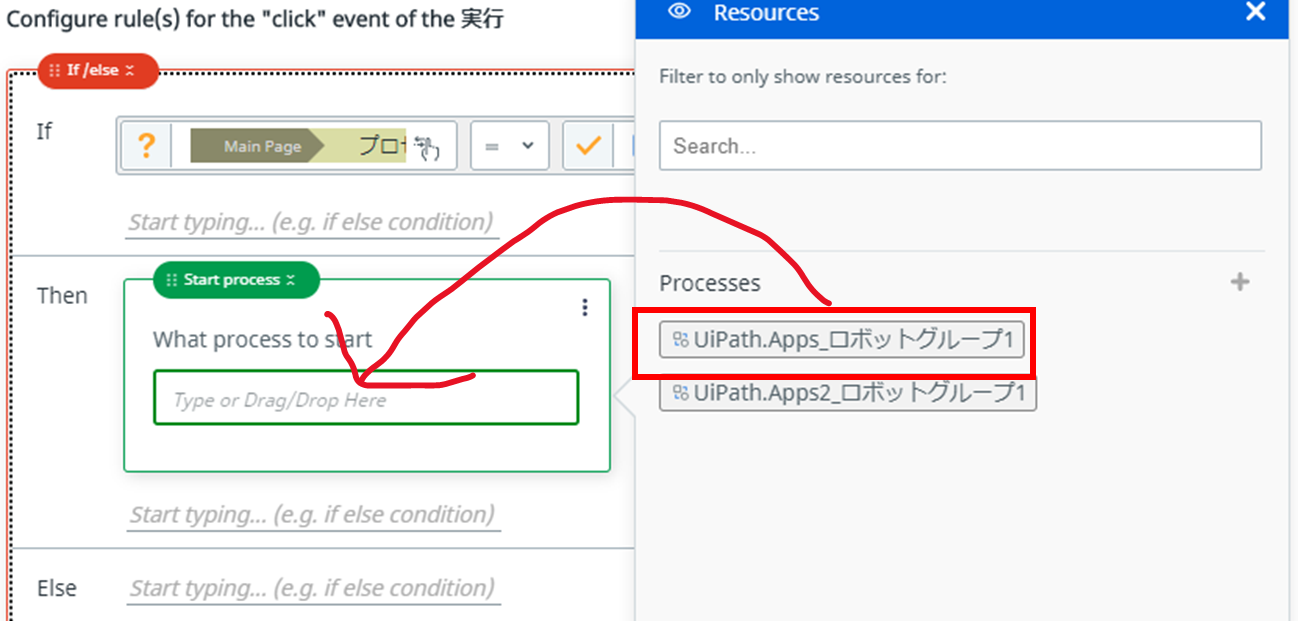Click the Resources search box

coord(960,146)
